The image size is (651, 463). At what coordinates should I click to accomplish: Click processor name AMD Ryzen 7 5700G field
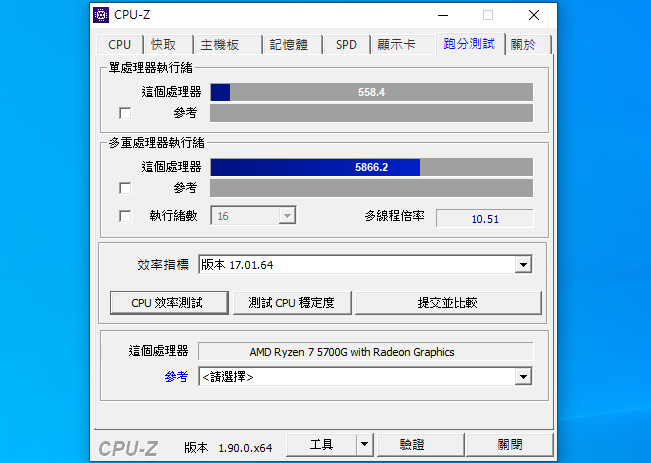point(366,352)
